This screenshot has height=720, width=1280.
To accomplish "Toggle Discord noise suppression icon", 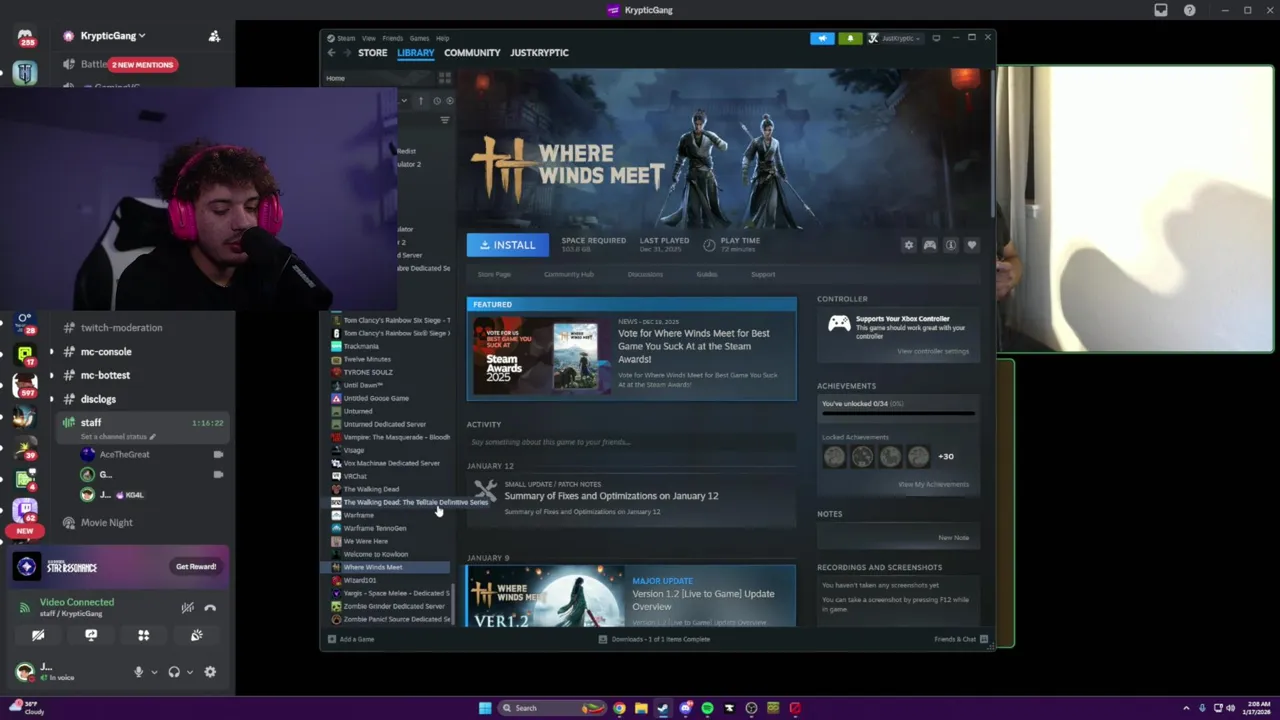I will tap(187, 607).
